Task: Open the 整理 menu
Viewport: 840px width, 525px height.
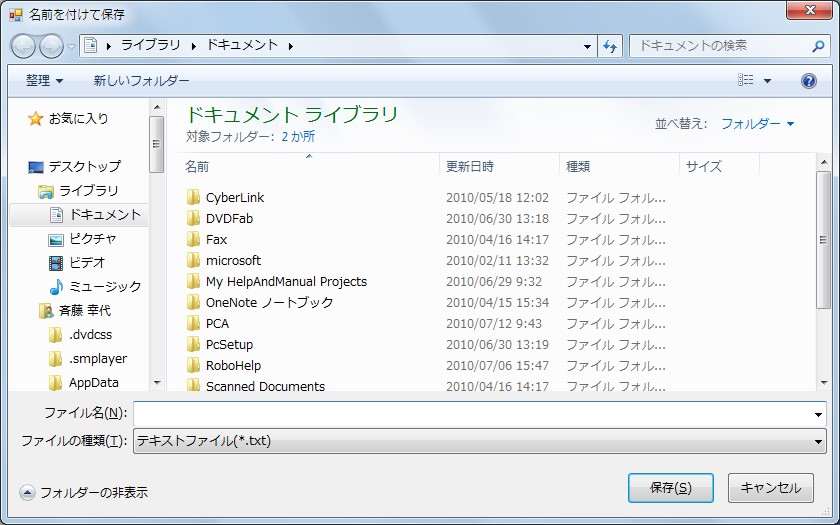Action: point(44,81)
